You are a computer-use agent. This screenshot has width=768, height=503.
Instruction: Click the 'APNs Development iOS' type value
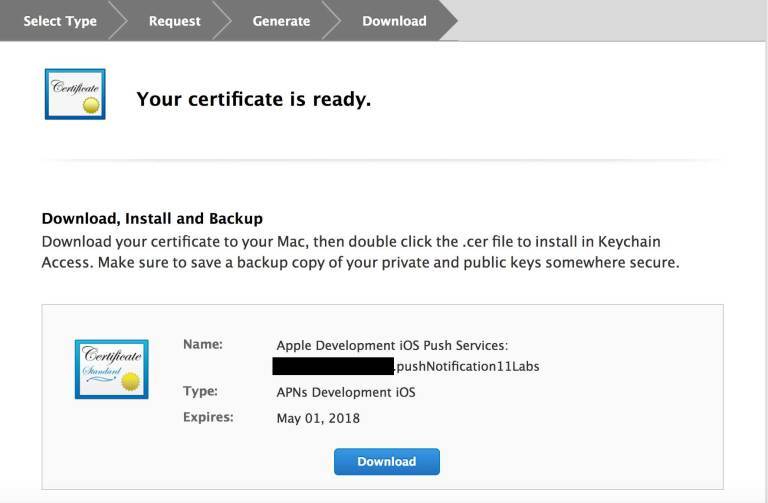coord(345,392)
